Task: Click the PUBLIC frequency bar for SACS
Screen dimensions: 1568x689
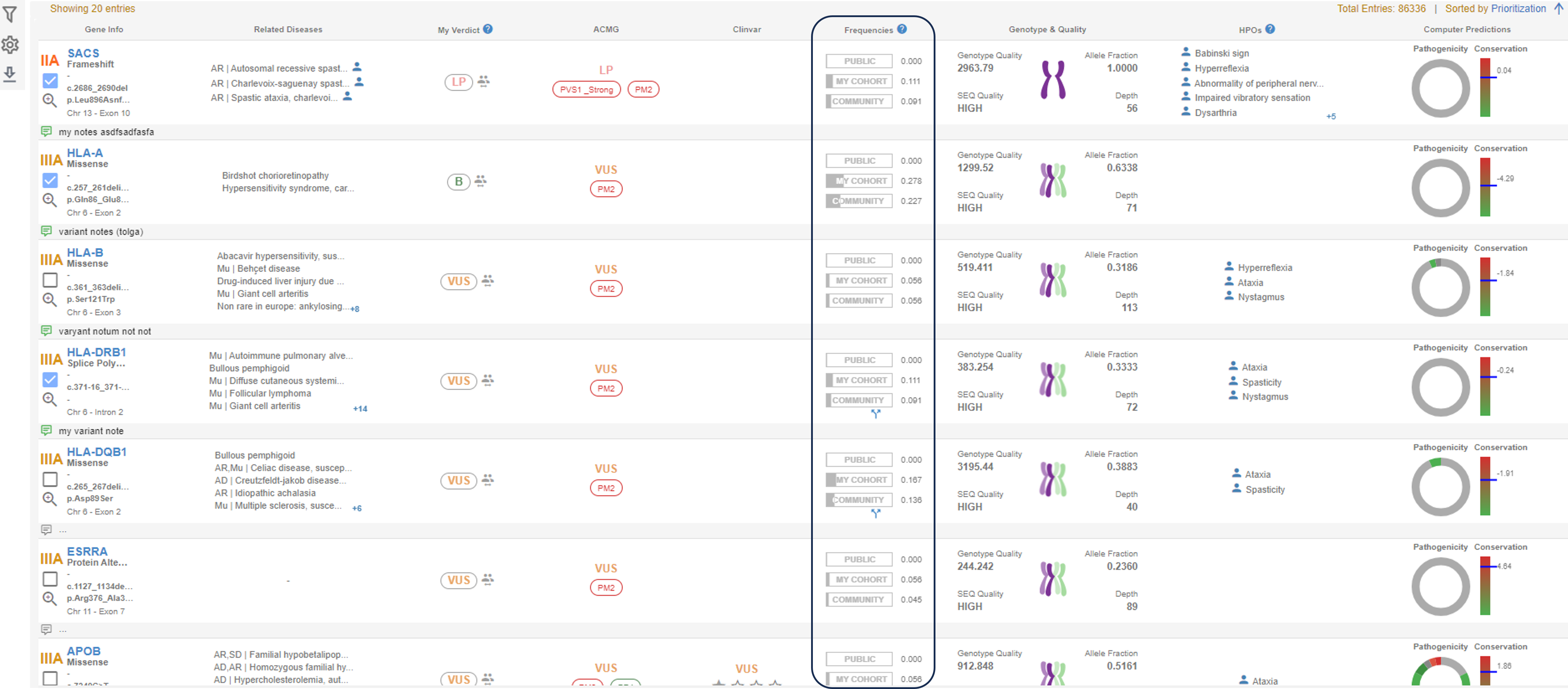Action: [860, 61]
